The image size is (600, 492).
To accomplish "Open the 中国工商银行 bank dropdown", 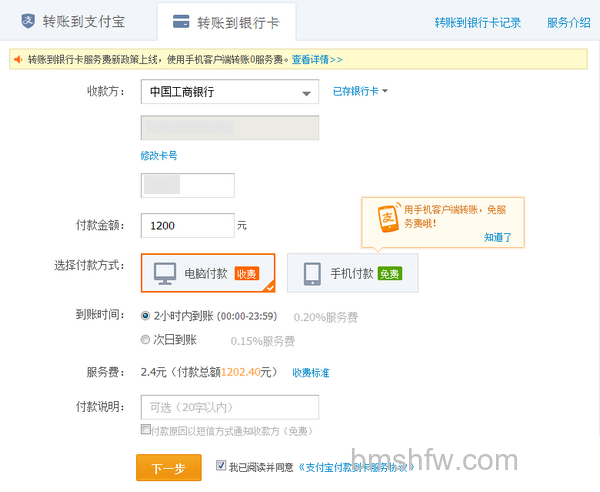I will [230, 92].
